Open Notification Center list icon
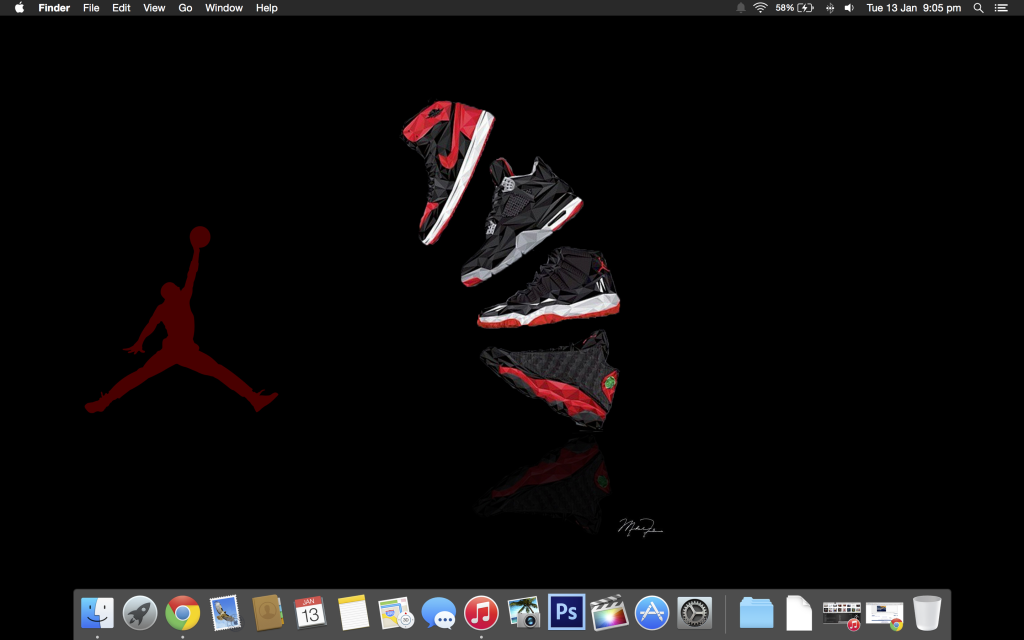The image size is (1024, 640). click(x=1001, y=8)
